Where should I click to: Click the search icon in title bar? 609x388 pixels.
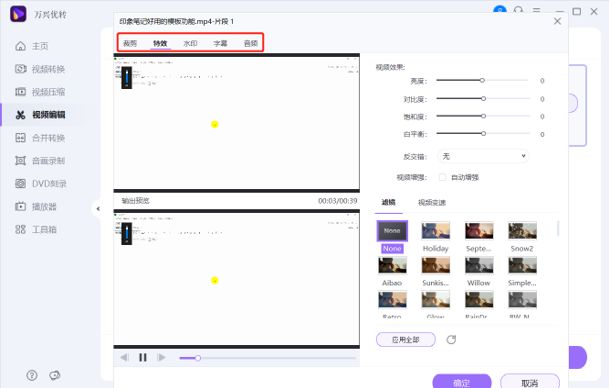(519, 10)
